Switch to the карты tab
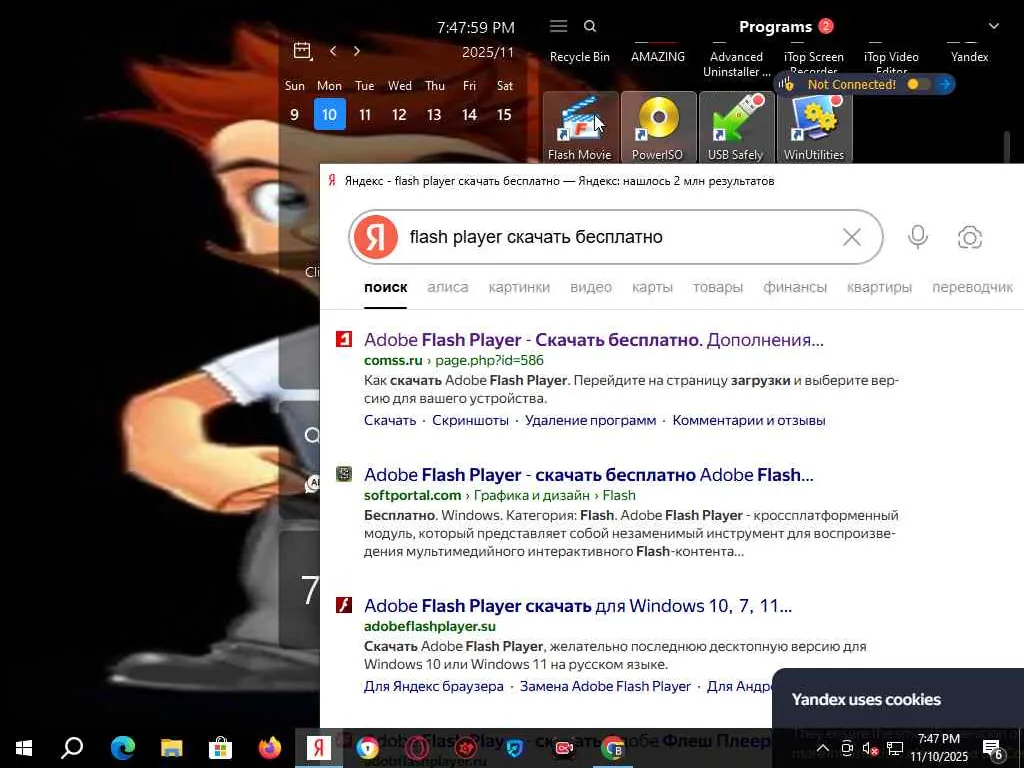1024x768 pixels. [x=652, y=287]
